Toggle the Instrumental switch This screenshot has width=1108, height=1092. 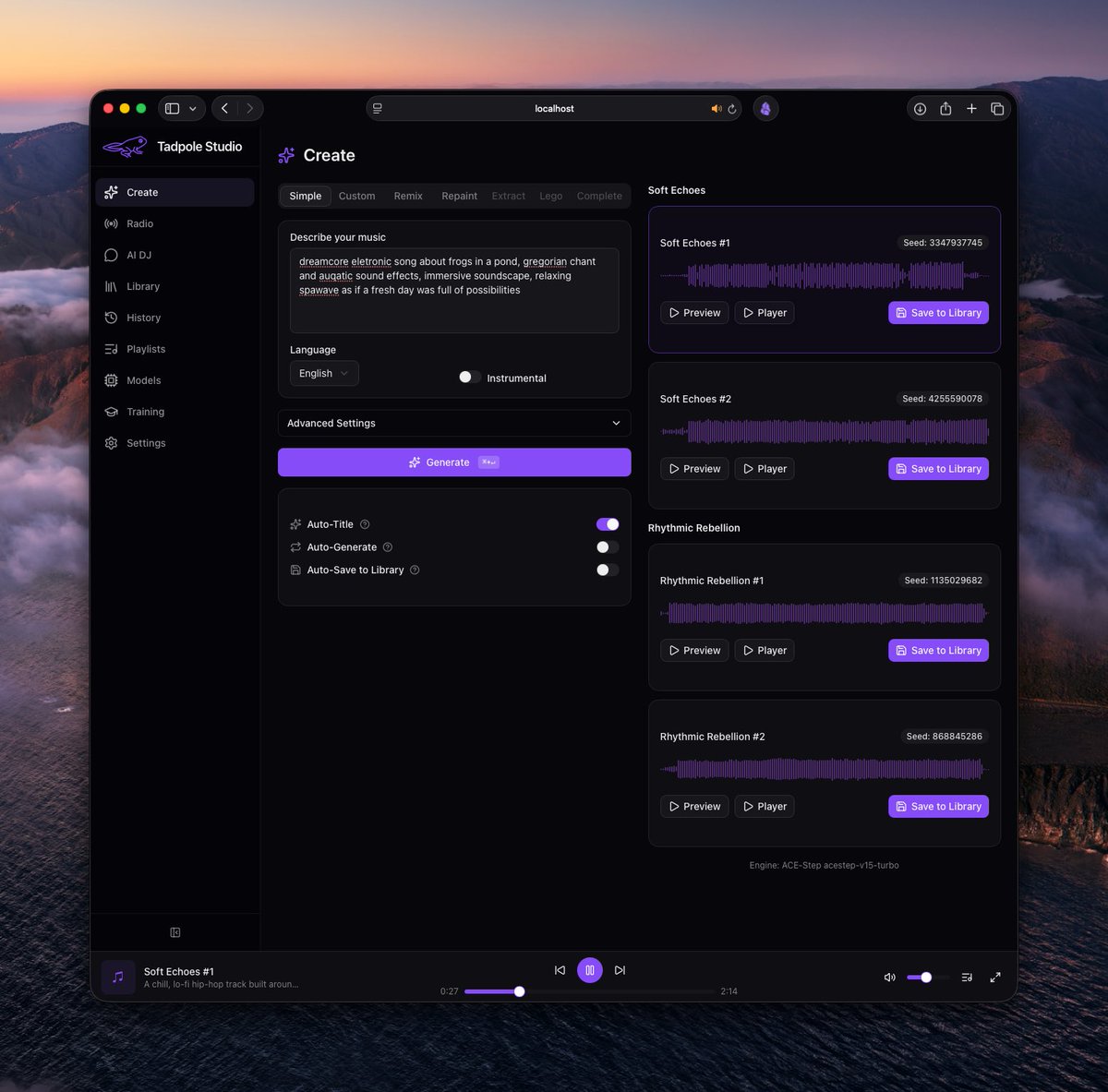pos(470,378)
